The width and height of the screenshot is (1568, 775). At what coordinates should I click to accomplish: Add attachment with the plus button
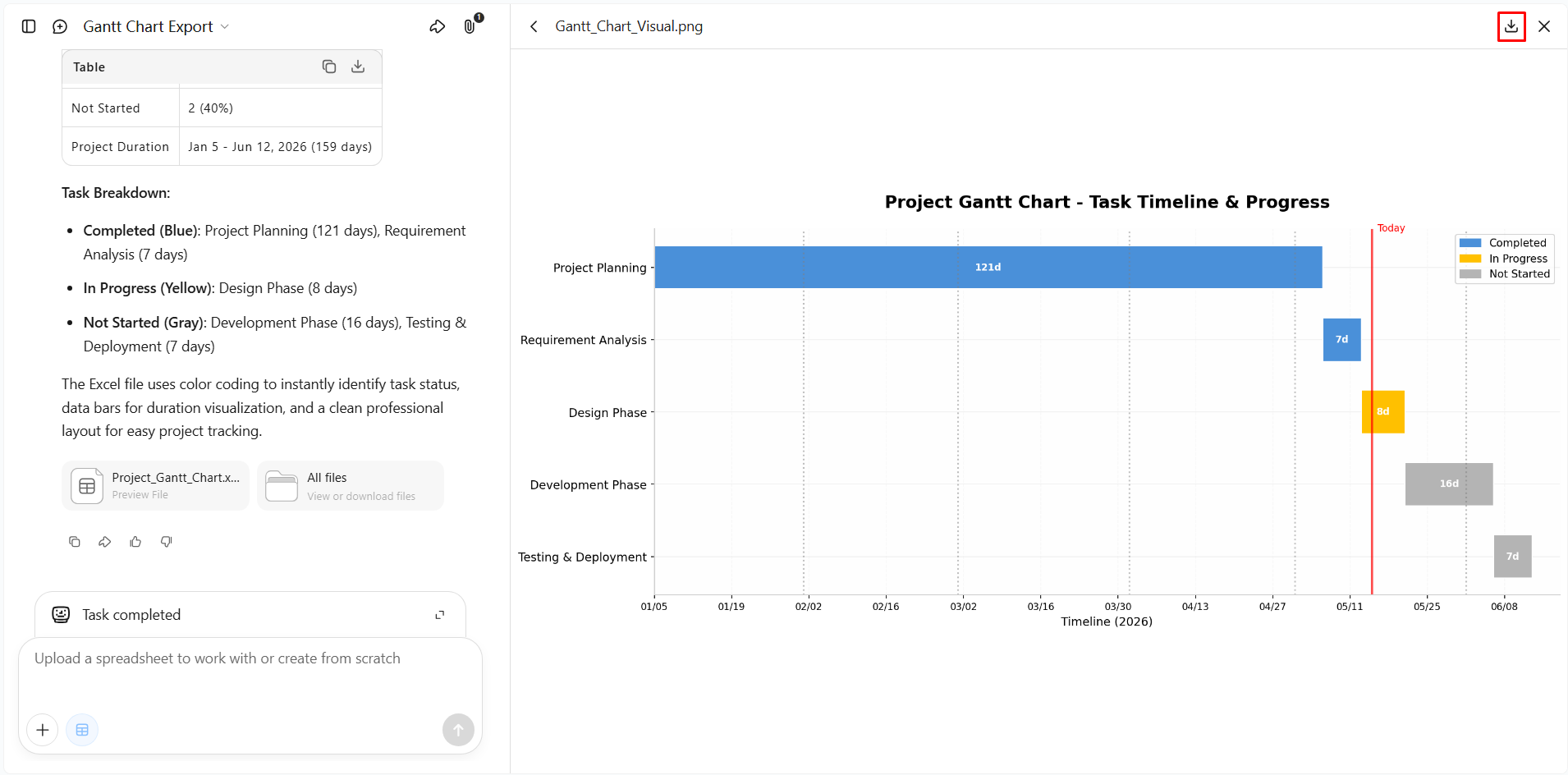click(x=43, y=730)
